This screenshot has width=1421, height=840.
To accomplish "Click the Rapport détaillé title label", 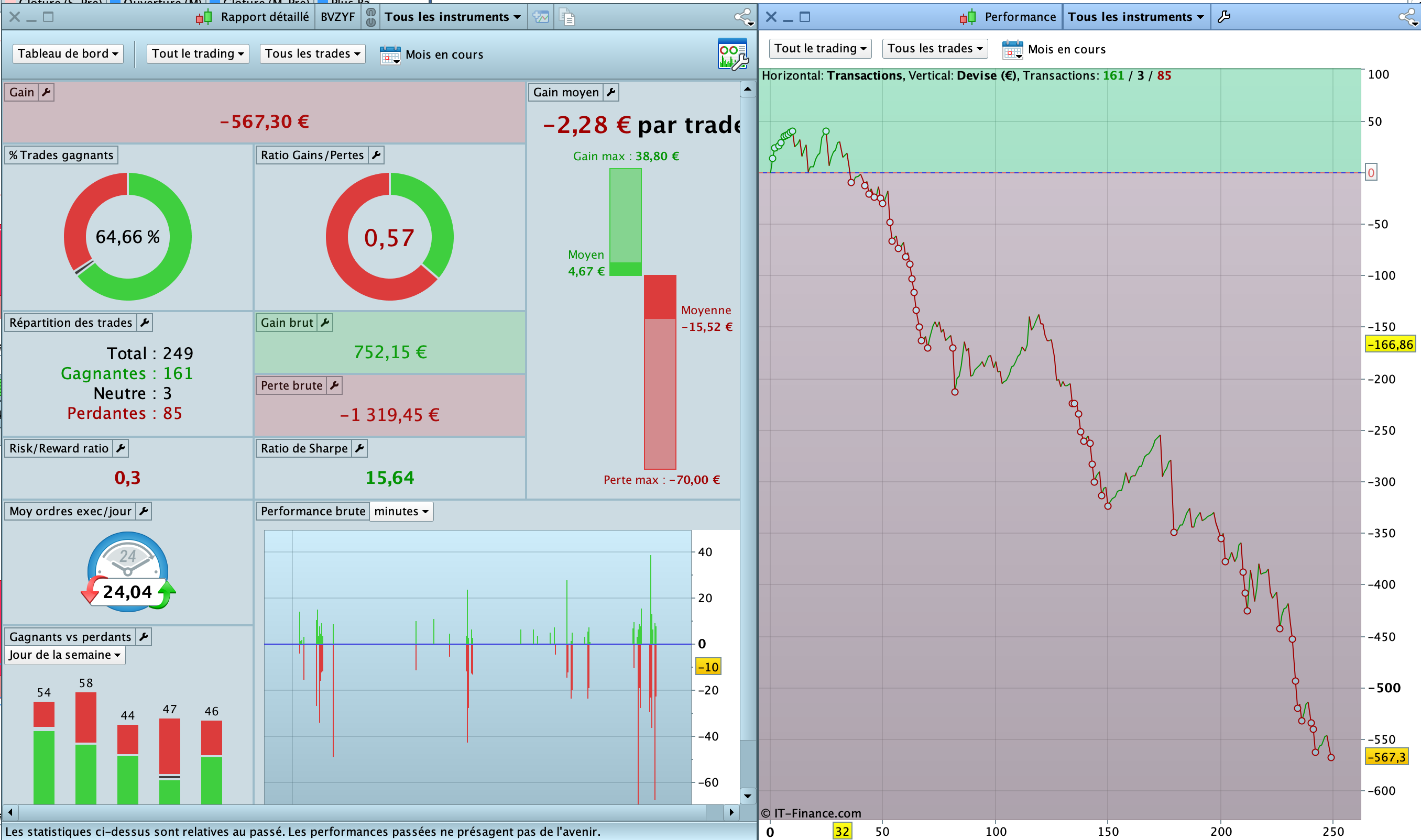I will tap(265, 17).
